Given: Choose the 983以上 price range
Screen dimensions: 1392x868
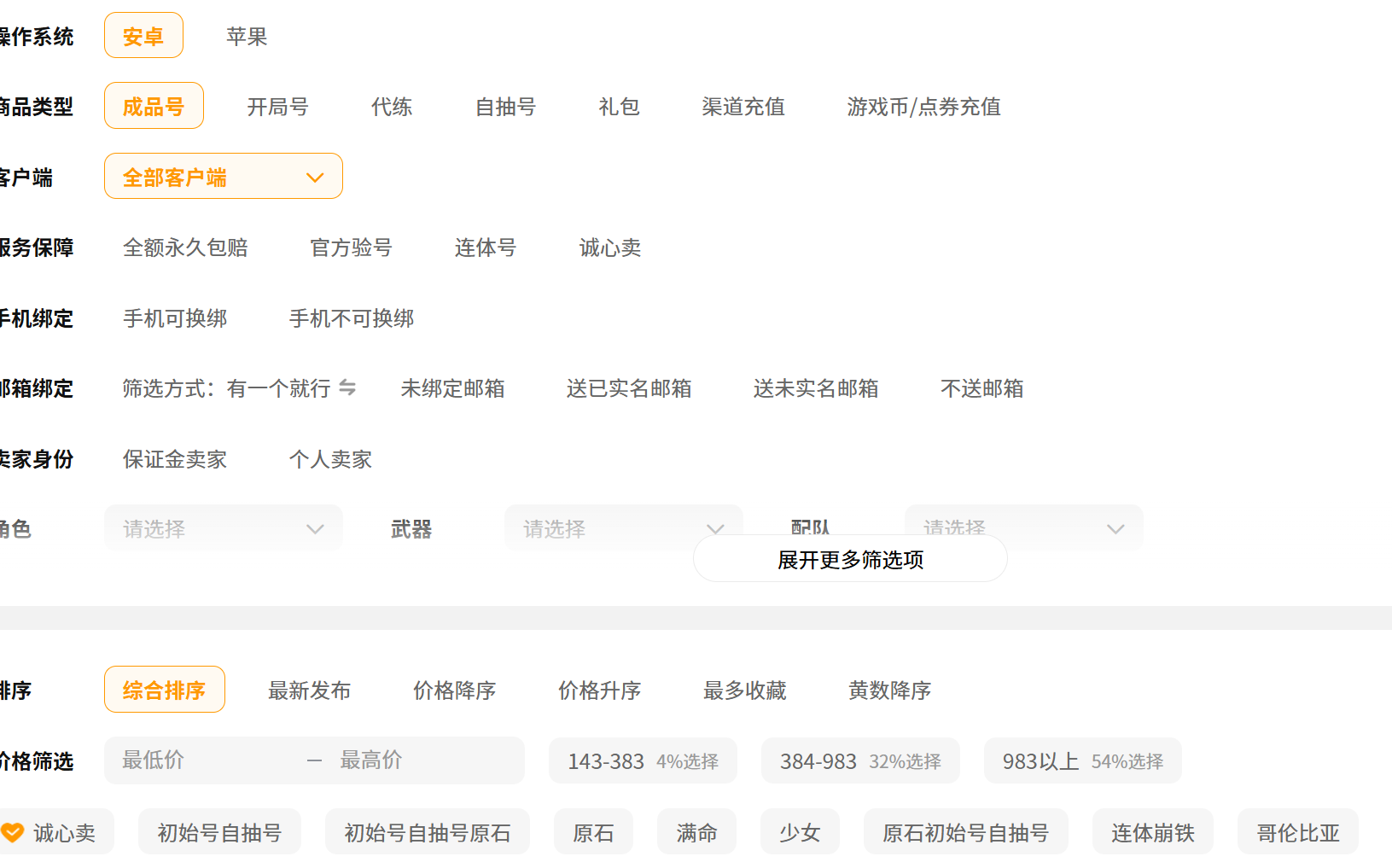Looking at the screenshot, I should (x=1082, y=760).
